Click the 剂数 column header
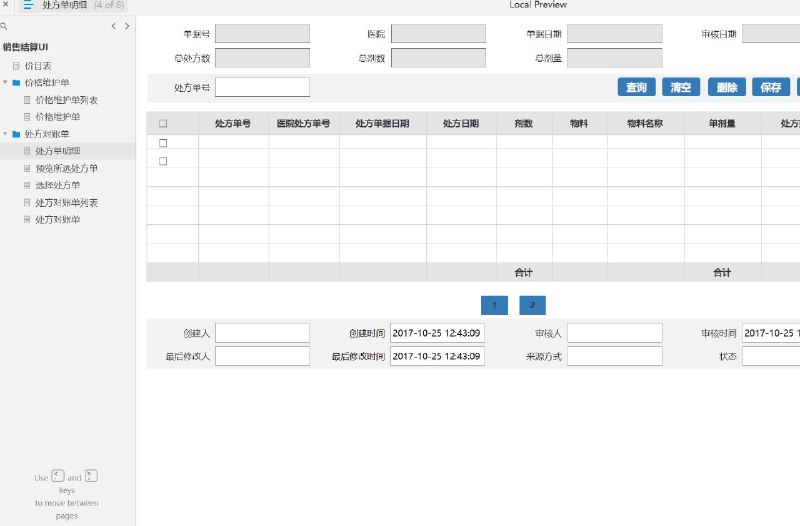Screen dimensions: 800x526 524,123
